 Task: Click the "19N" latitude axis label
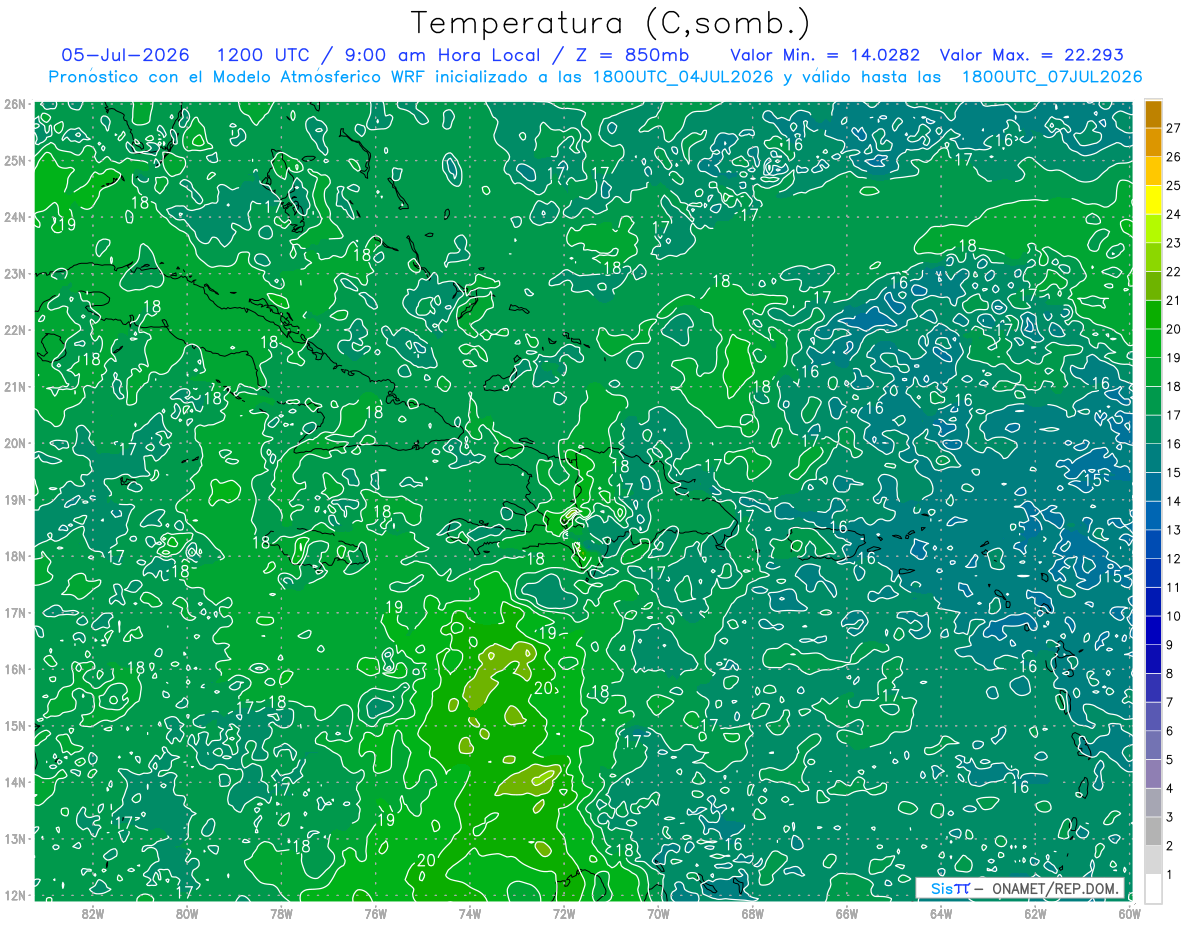pyautogui.click(x=15, y=499)
